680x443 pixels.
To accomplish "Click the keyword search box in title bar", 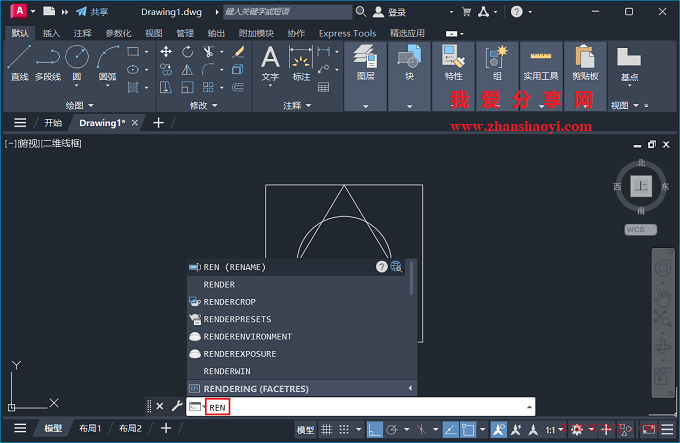I will pyautogui.click(x=287, y=12).
